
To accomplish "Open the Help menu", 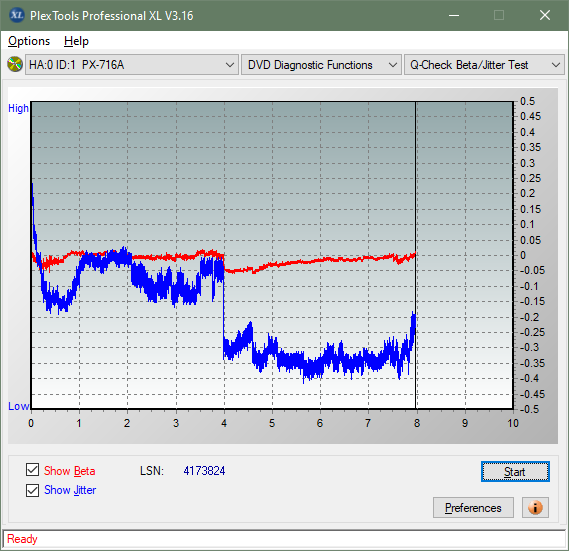I will point(76,41).
